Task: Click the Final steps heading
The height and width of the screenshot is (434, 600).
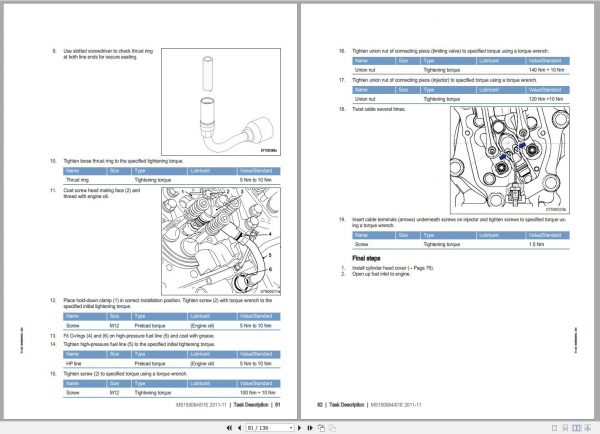Action: click(x=366, y=258)
